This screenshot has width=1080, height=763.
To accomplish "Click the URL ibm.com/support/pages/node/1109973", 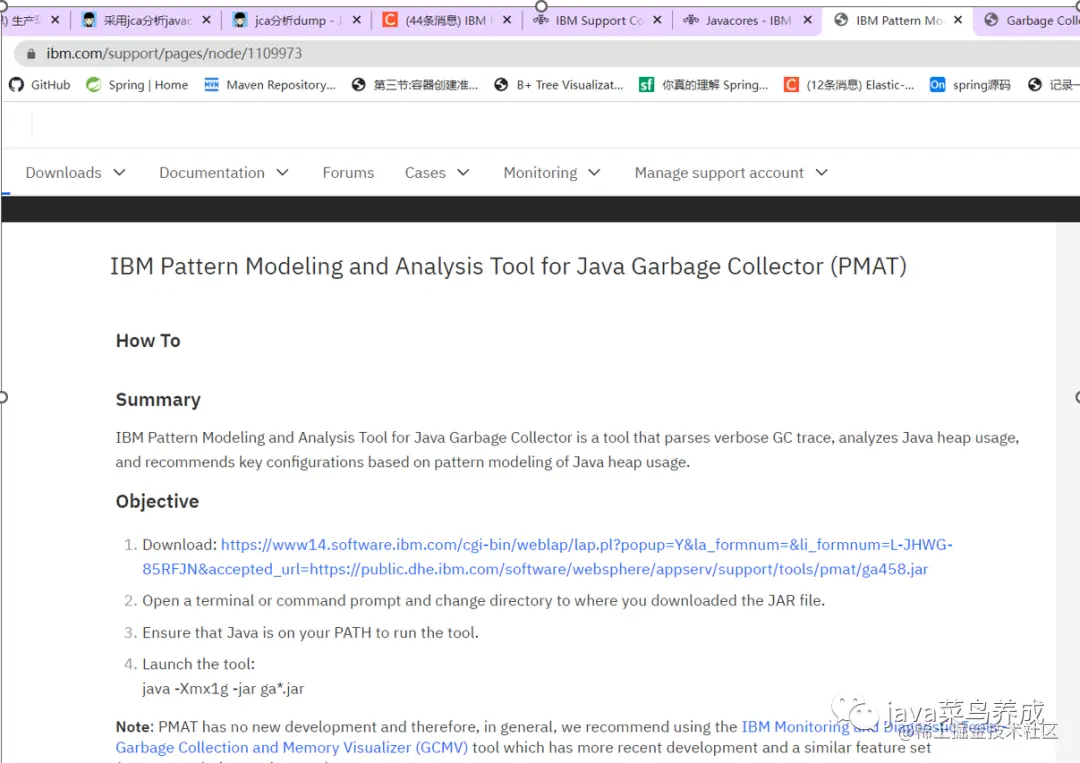I will (174, 54).
